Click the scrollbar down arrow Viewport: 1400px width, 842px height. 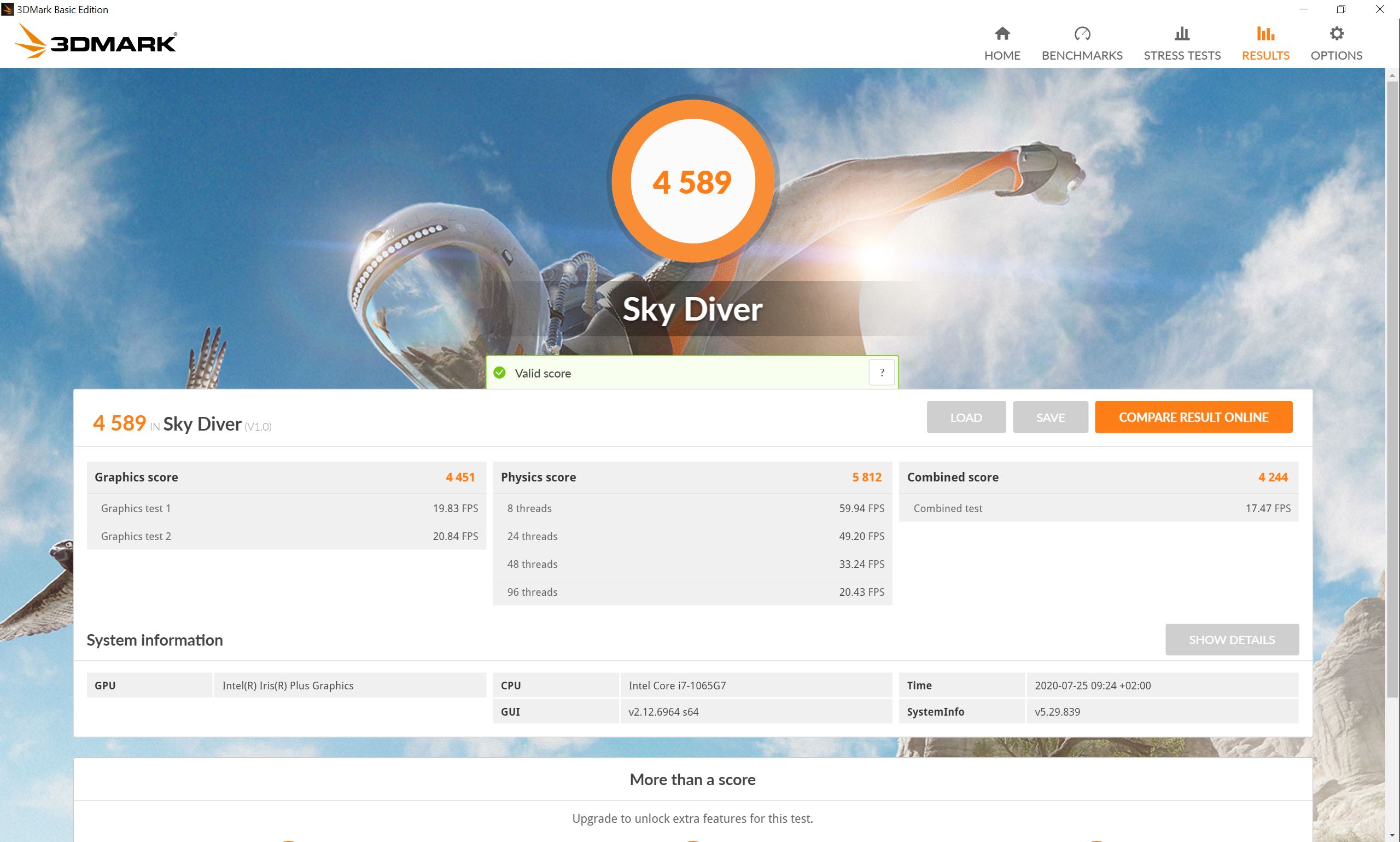[x=1392, y=836]
